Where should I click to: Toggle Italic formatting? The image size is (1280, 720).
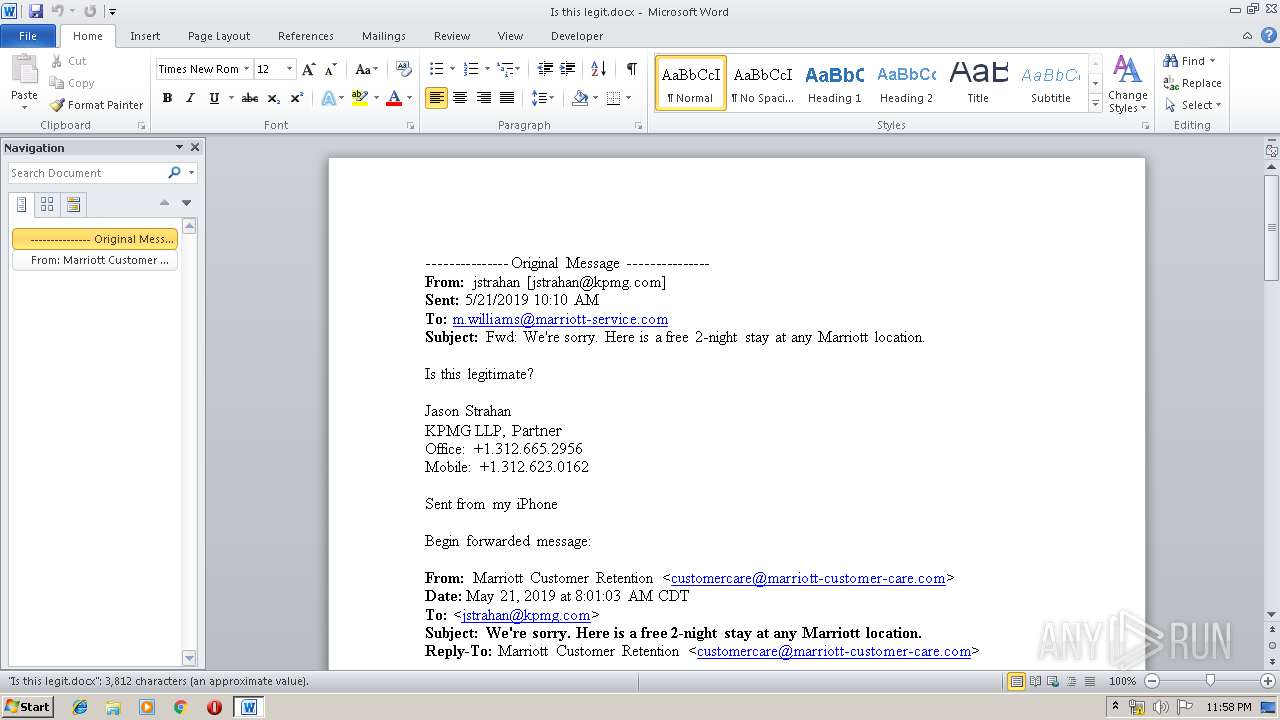190,98
